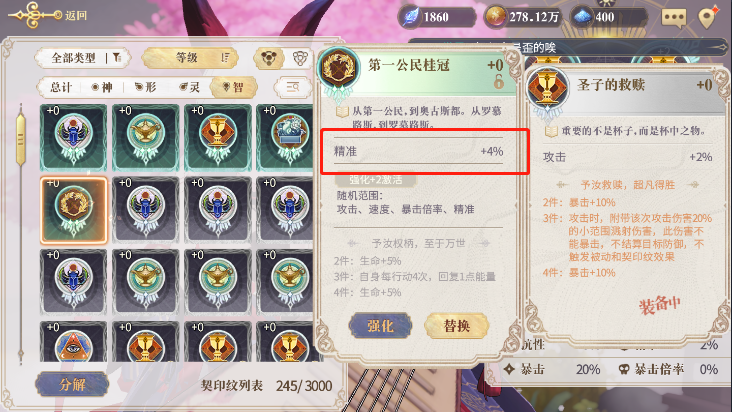732x412 pixels.
Task: Open the map location pin icon
Action: tap(708, 17)
